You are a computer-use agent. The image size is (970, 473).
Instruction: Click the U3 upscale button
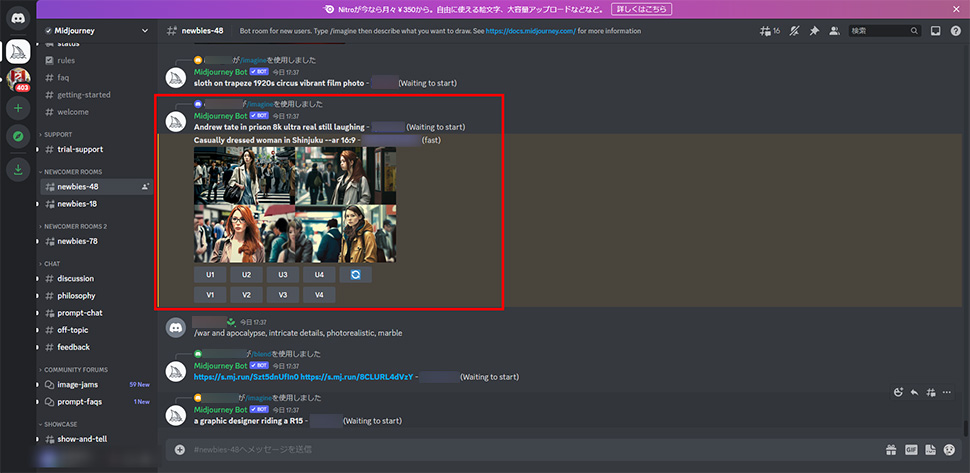(283, 275)
